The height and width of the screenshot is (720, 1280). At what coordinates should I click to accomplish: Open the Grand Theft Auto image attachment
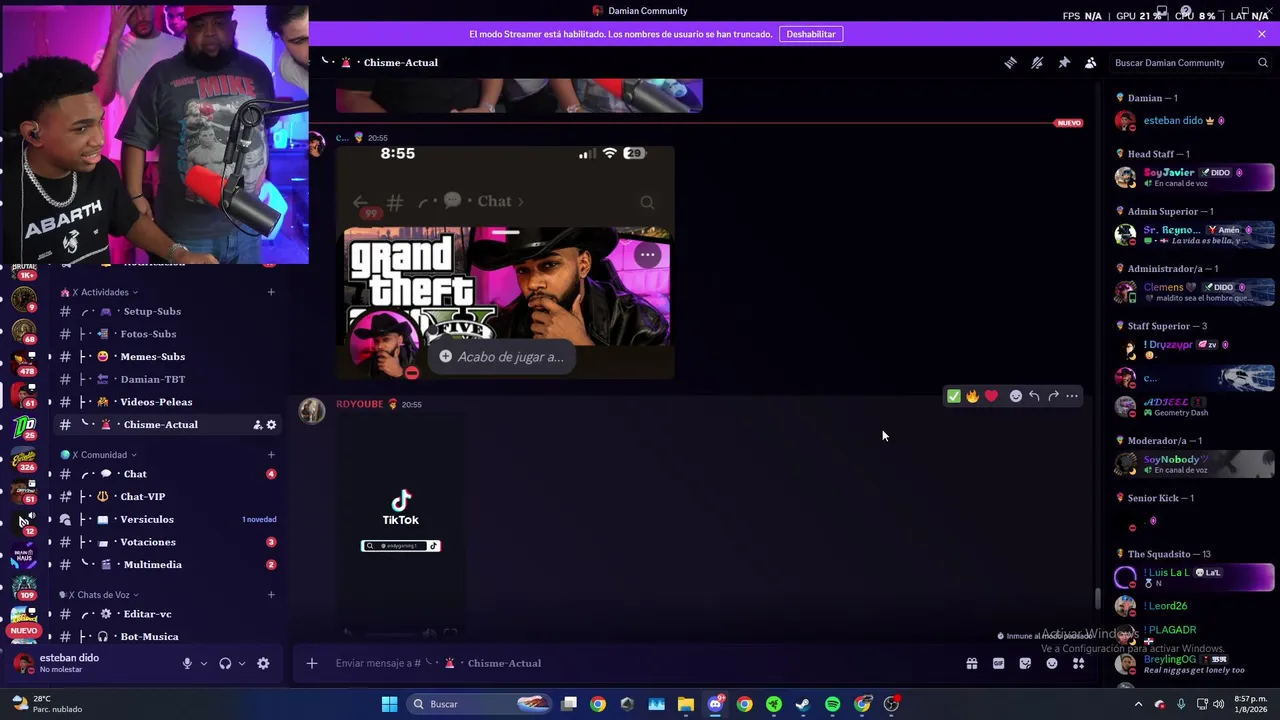[x=505, y=263]
